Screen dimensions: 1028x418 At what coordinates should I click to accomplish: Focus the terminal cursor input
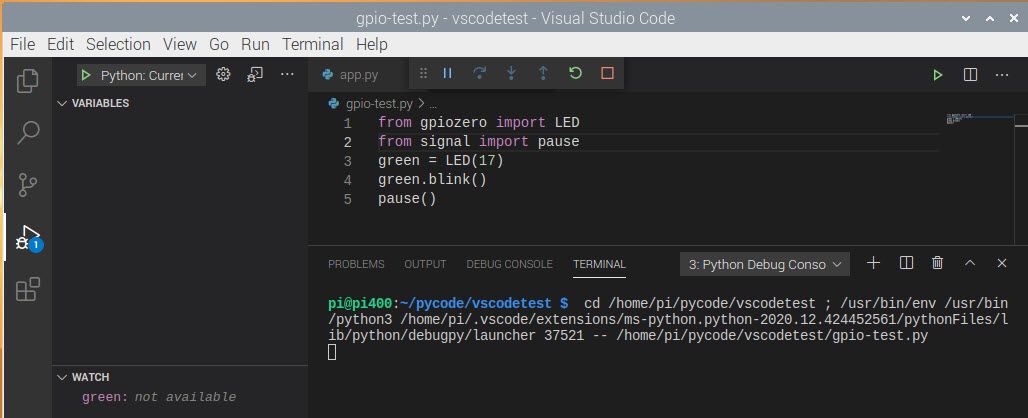pos(332,352)
